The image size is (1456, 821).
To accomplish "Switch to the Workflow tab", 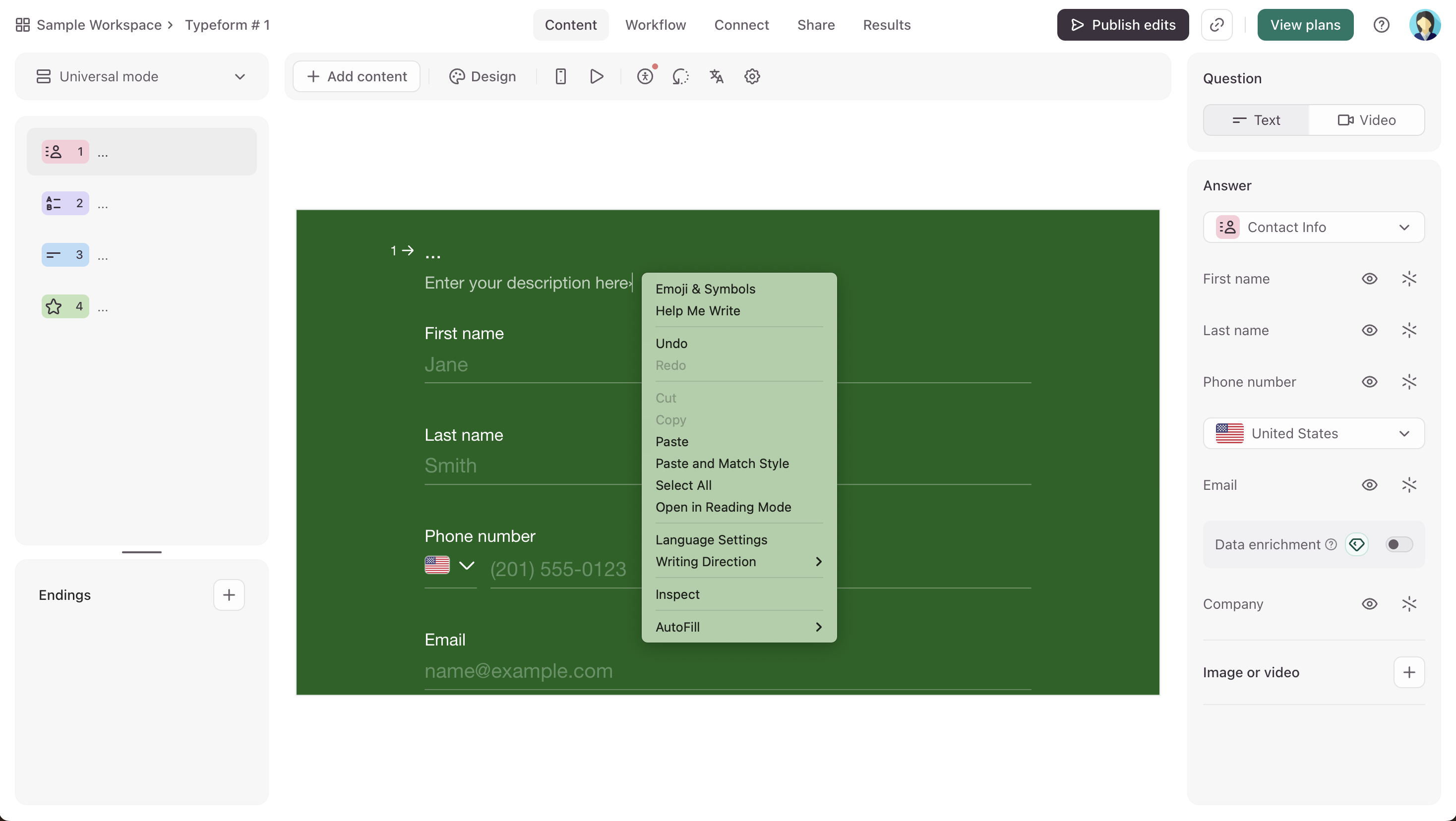I will [655, 25].
